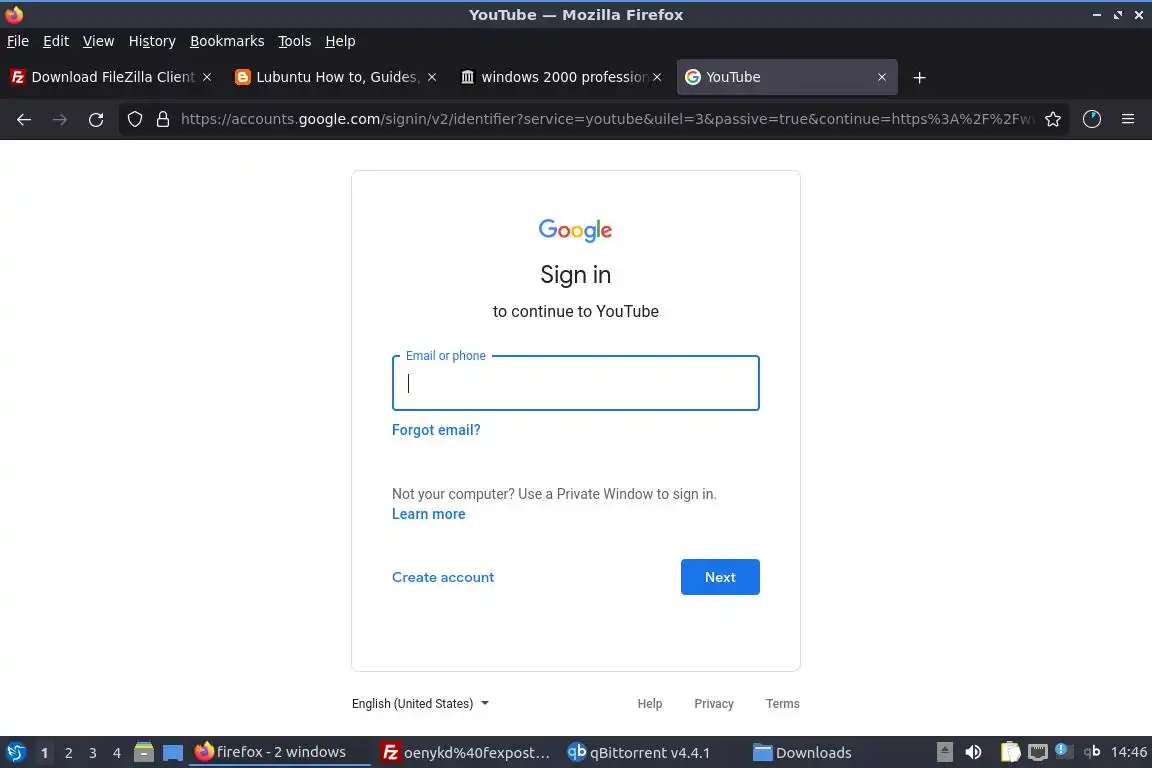Open the Tools menu
This screenshot has height=768, width=1152.
click(x=295, y=41)
